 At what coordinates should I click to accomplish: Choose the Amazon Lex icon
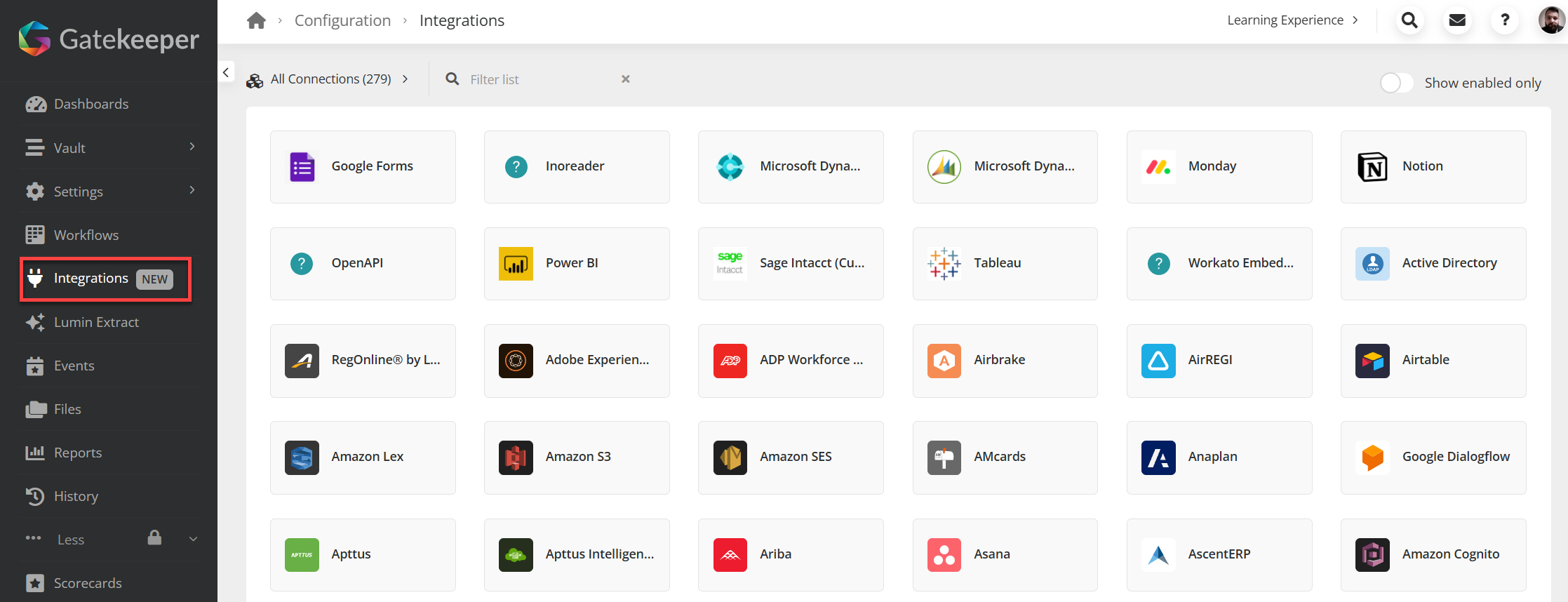[302, 457]
